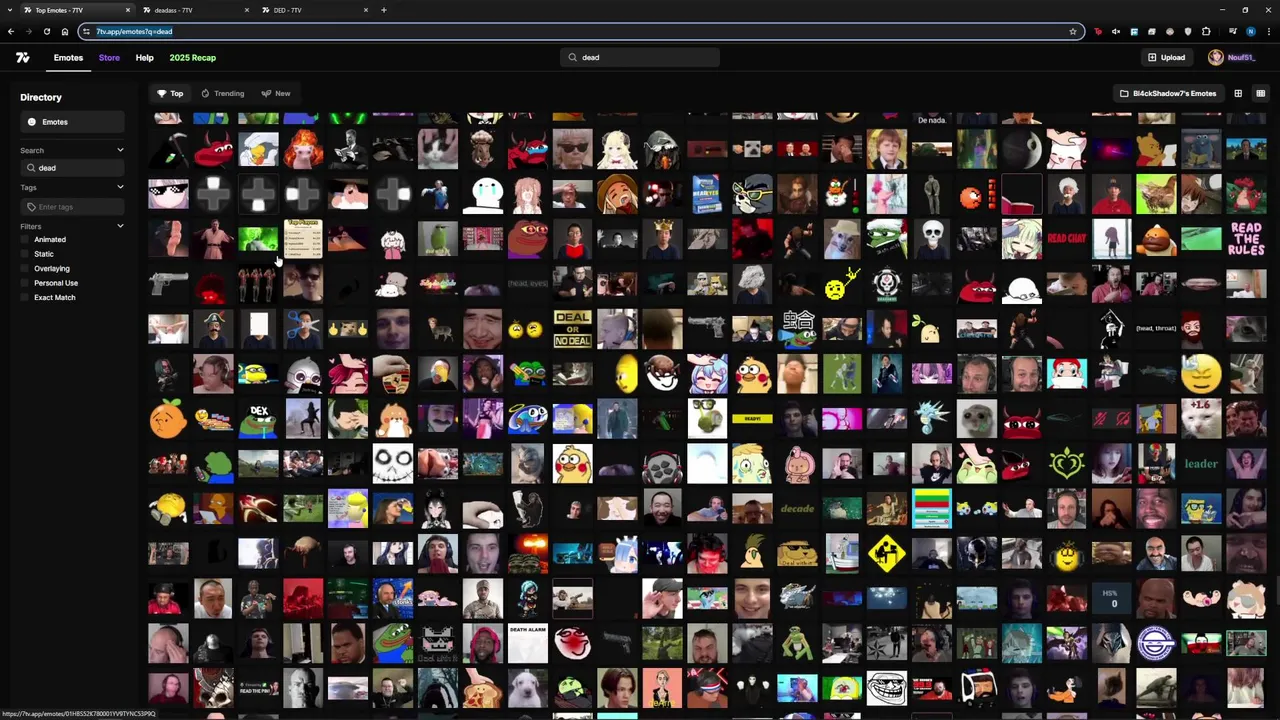Open the Nouf51_ profile menu
Image resolution: width=1280 pixels, height=720 pixels.
[x=1231, y=57]
